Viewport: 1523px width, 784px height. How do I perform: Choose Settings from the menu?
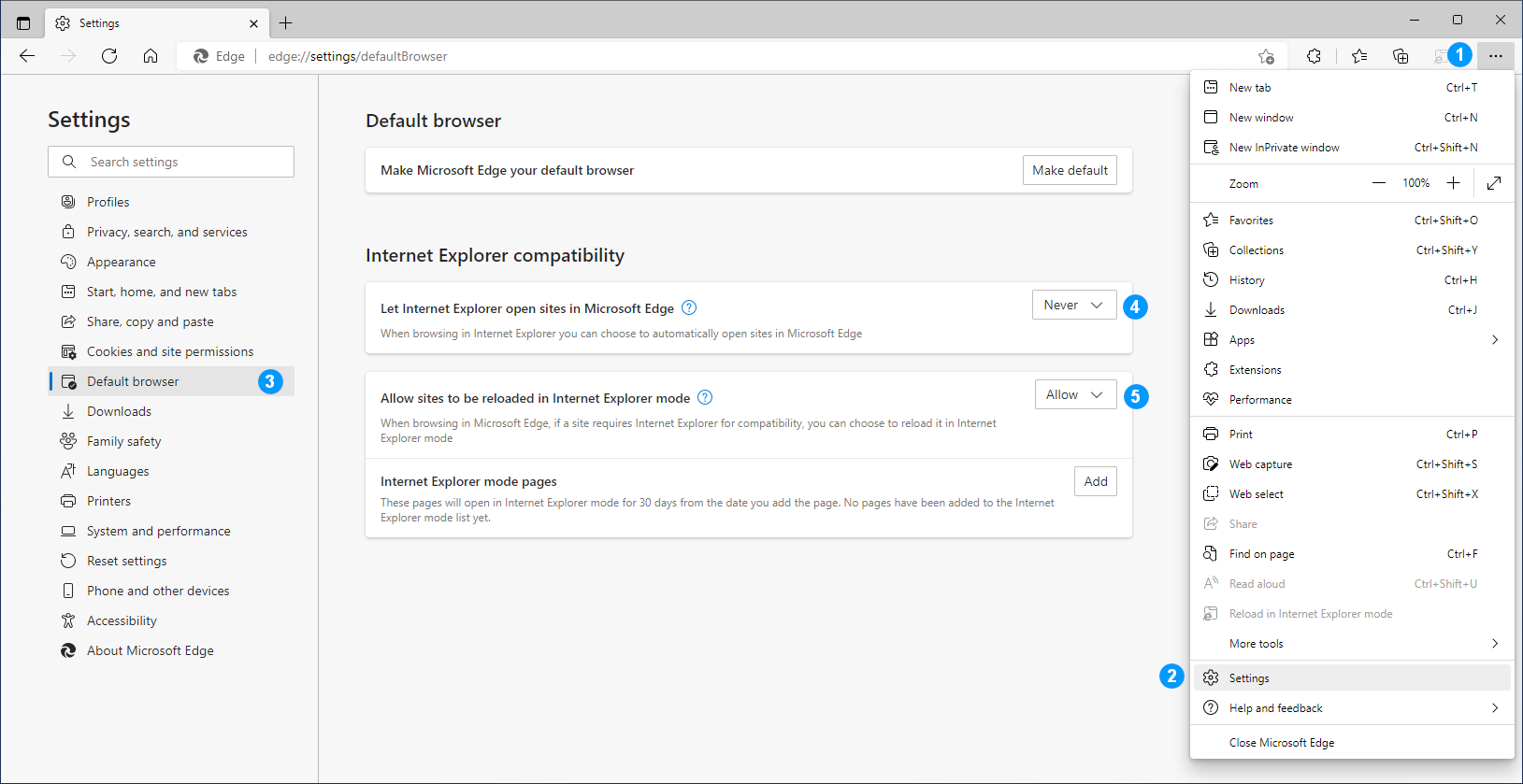(x=1249, y=678)
